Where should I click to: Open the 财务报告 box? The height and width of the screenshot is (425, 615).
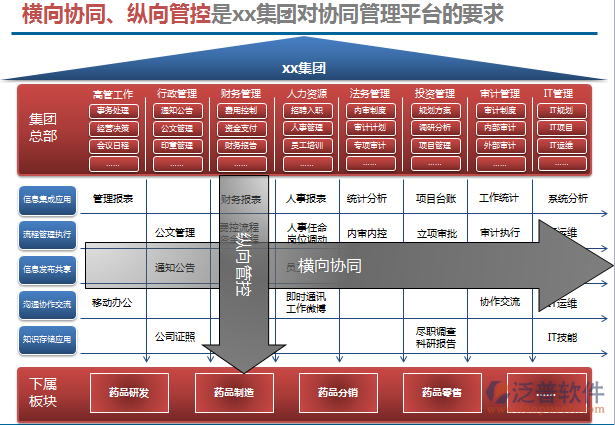pos(242,146)
